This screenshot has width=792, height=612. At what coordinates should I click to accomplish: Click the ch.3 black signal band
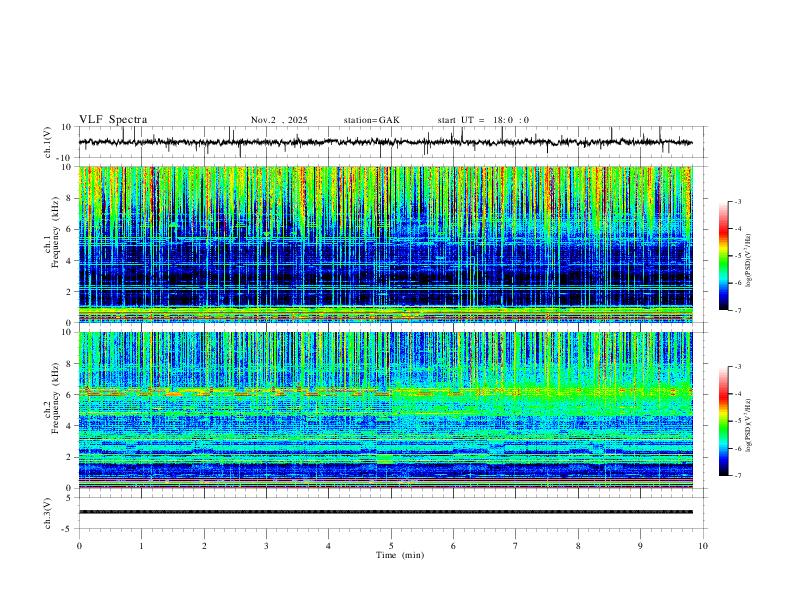[x=385, y=512]
